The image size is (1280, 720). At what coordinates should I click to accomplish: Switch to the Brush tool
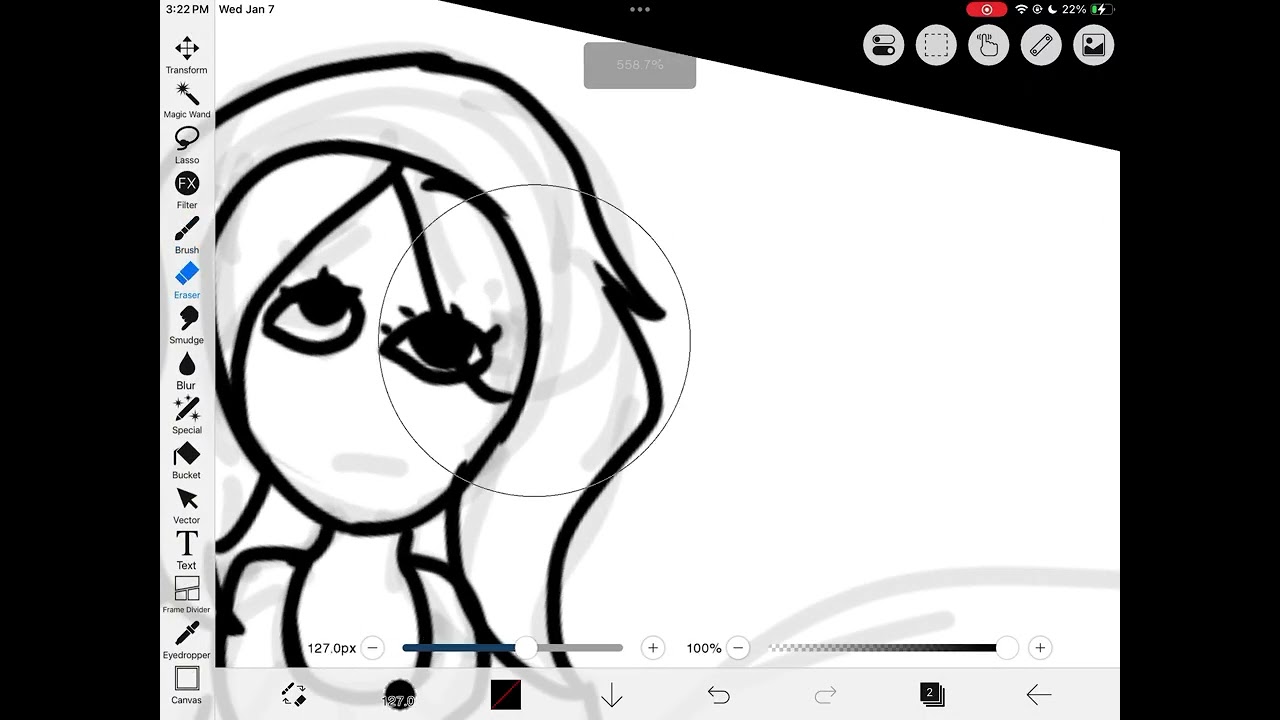[187, 235]
